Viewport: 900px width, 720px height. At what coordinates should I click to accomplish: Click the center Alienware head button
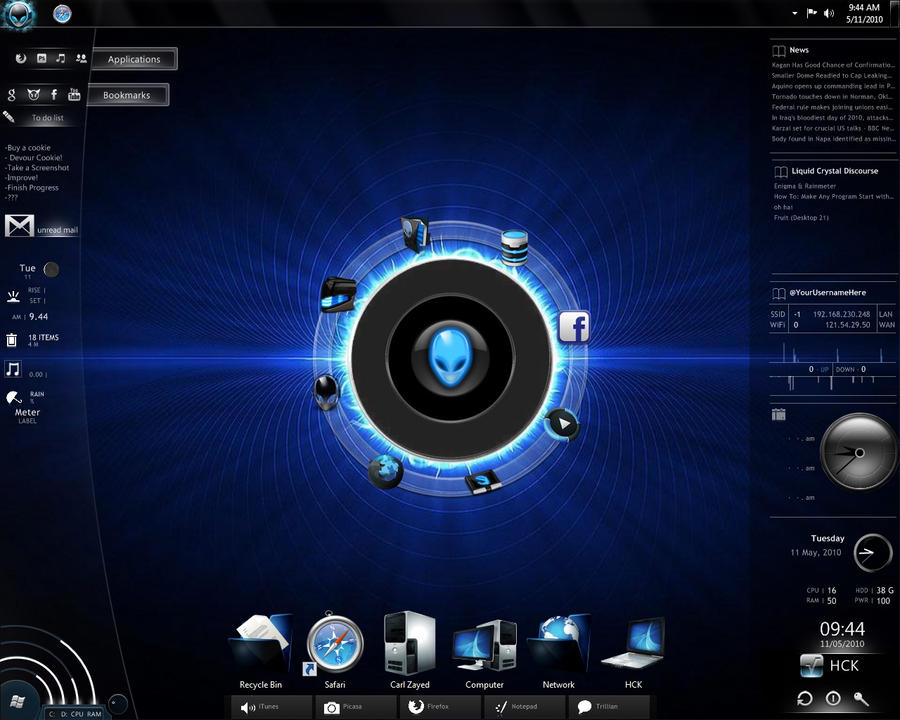click(x=450, y=357)
